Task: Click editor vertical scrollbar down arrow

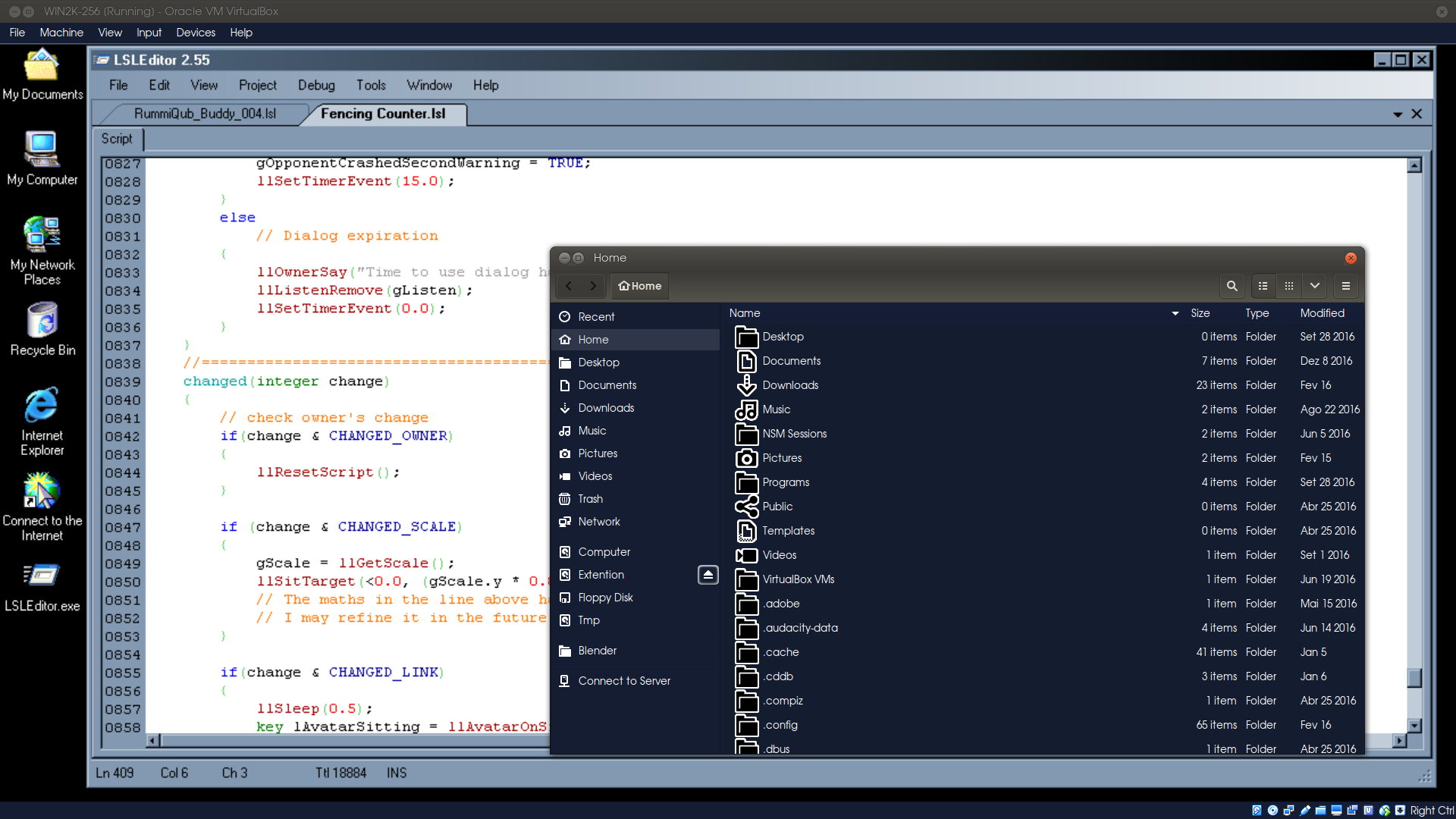Action: pyautogui.click(x=1414, y=726)
